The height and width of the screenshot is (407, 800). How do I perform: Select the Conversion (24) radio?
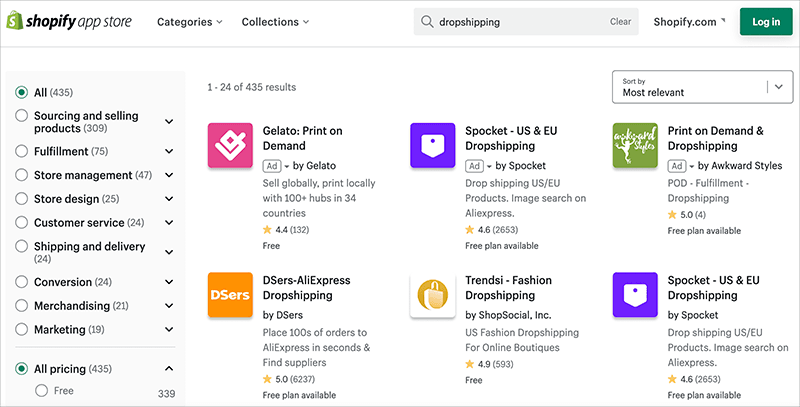[x=21, y=282]
